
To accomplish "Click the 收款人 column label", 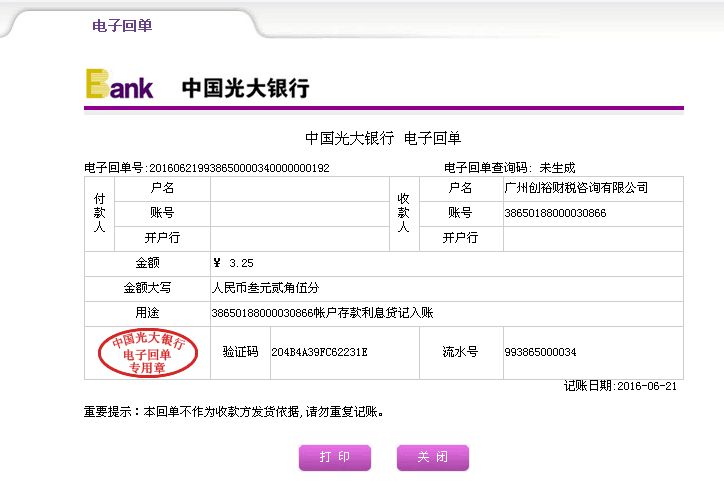I will [x=404, y=213].
